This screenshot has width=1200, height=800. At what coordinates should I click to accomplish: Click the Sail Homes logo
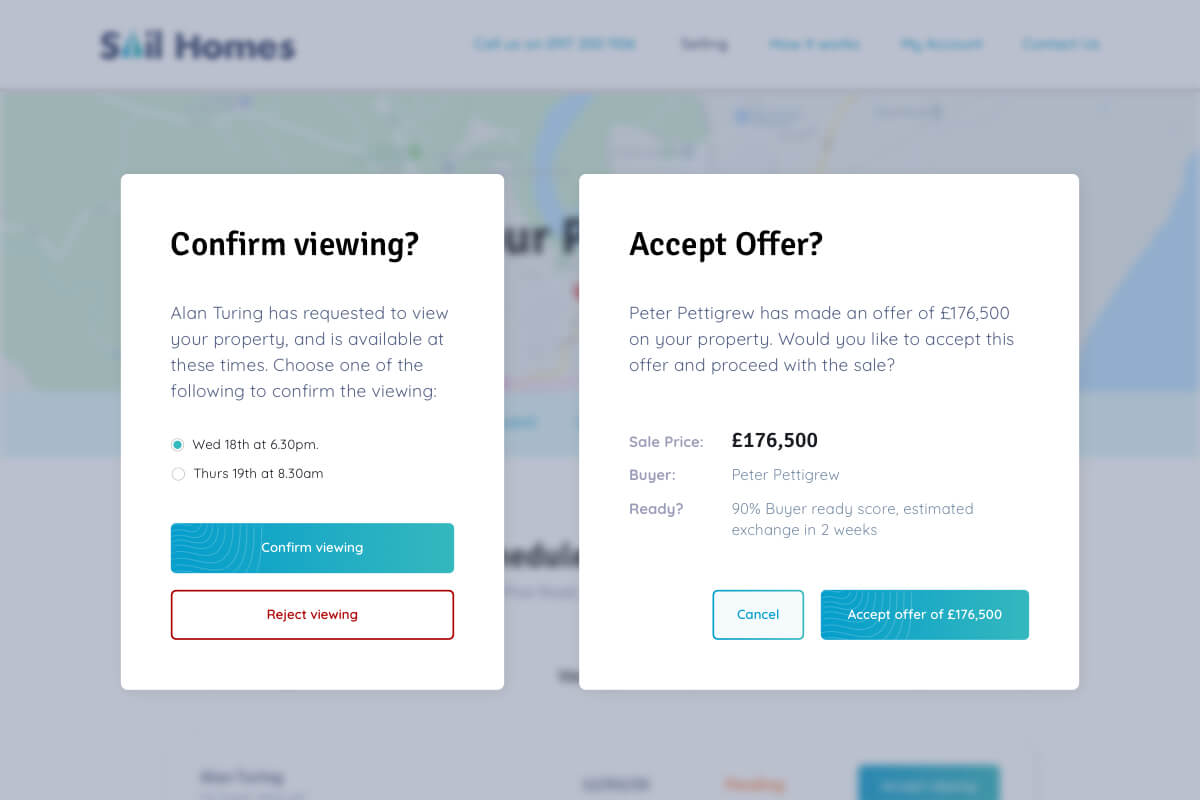[196, 44]
